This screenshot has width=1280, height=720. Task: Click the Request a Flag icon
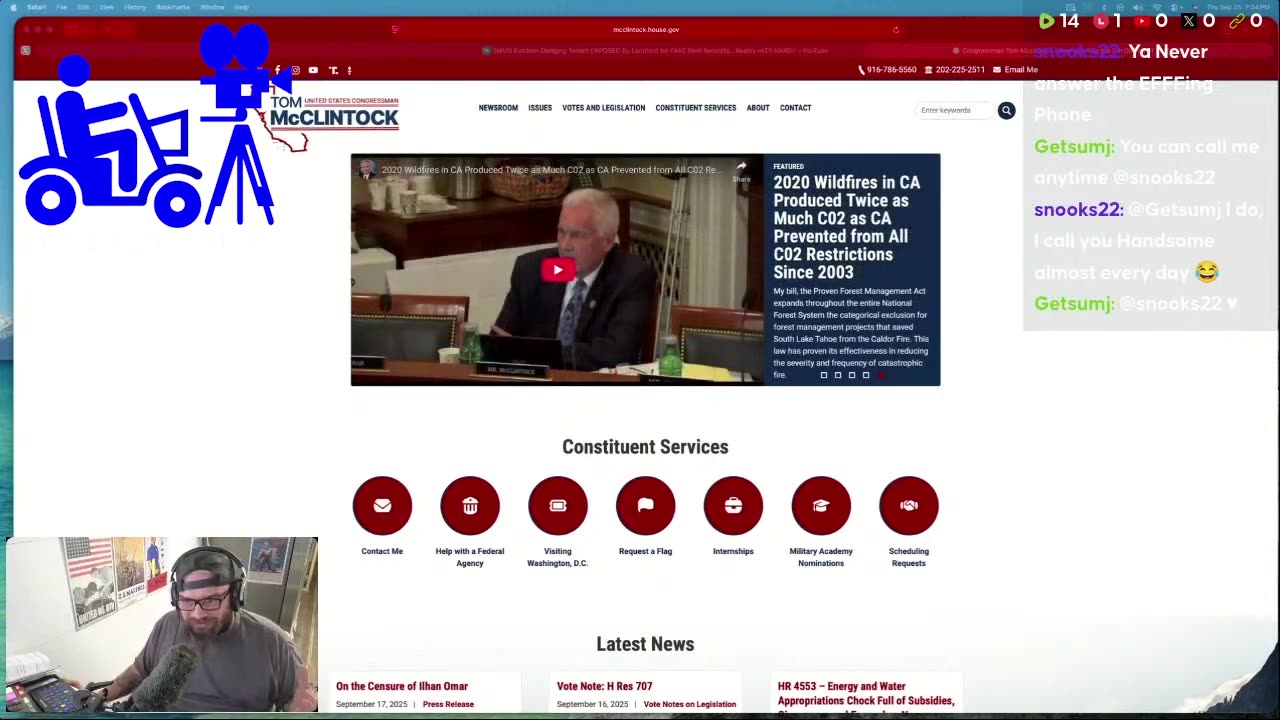point(645,505)
